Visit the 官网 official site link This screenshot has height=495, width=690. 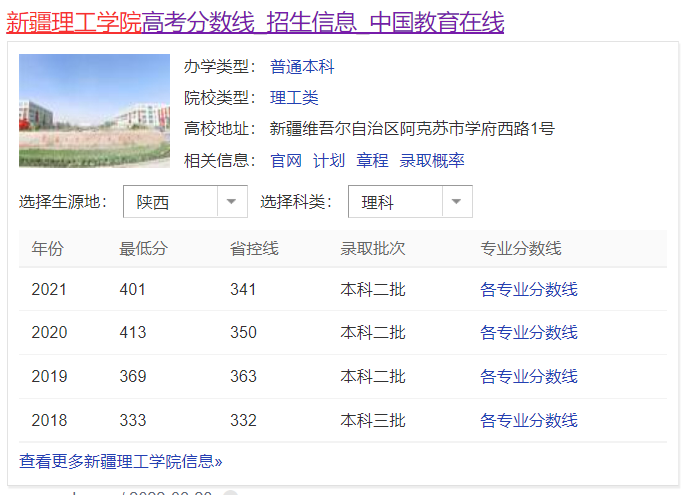pyautogui.click(x=286, y=161)
